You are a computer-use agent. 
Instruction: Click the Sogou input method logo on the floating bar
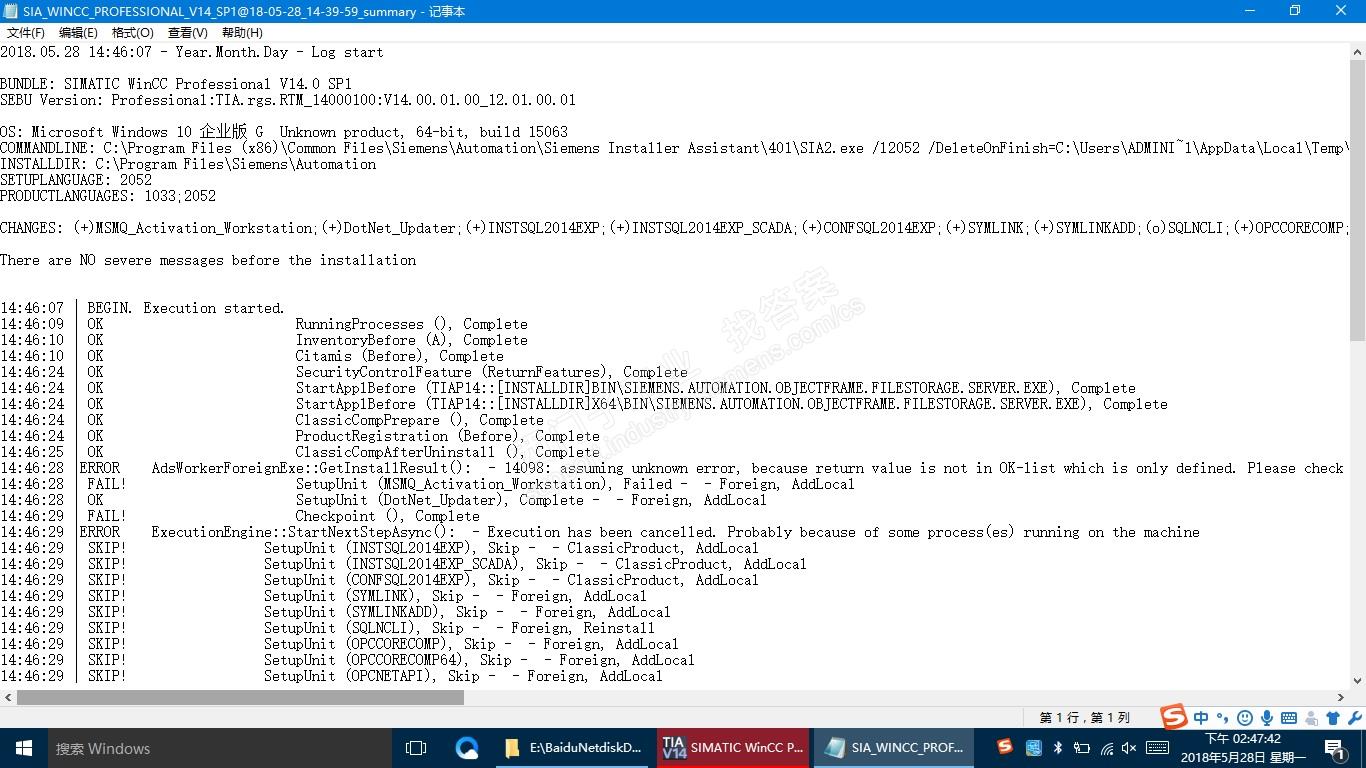[x=1174, y=716]
